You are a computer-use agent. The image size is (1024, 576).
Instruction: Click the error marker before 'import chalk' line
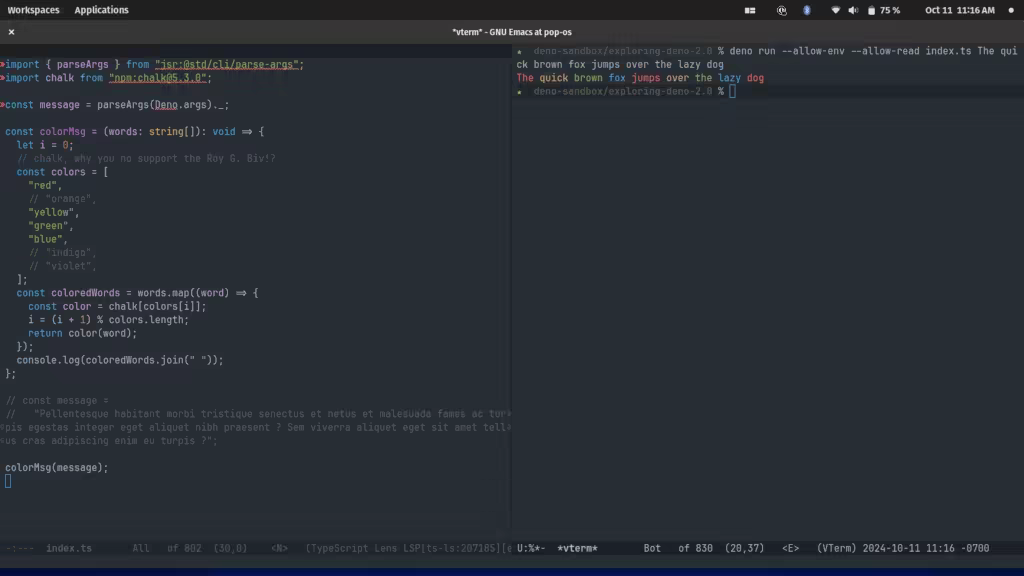click(3, 78)
